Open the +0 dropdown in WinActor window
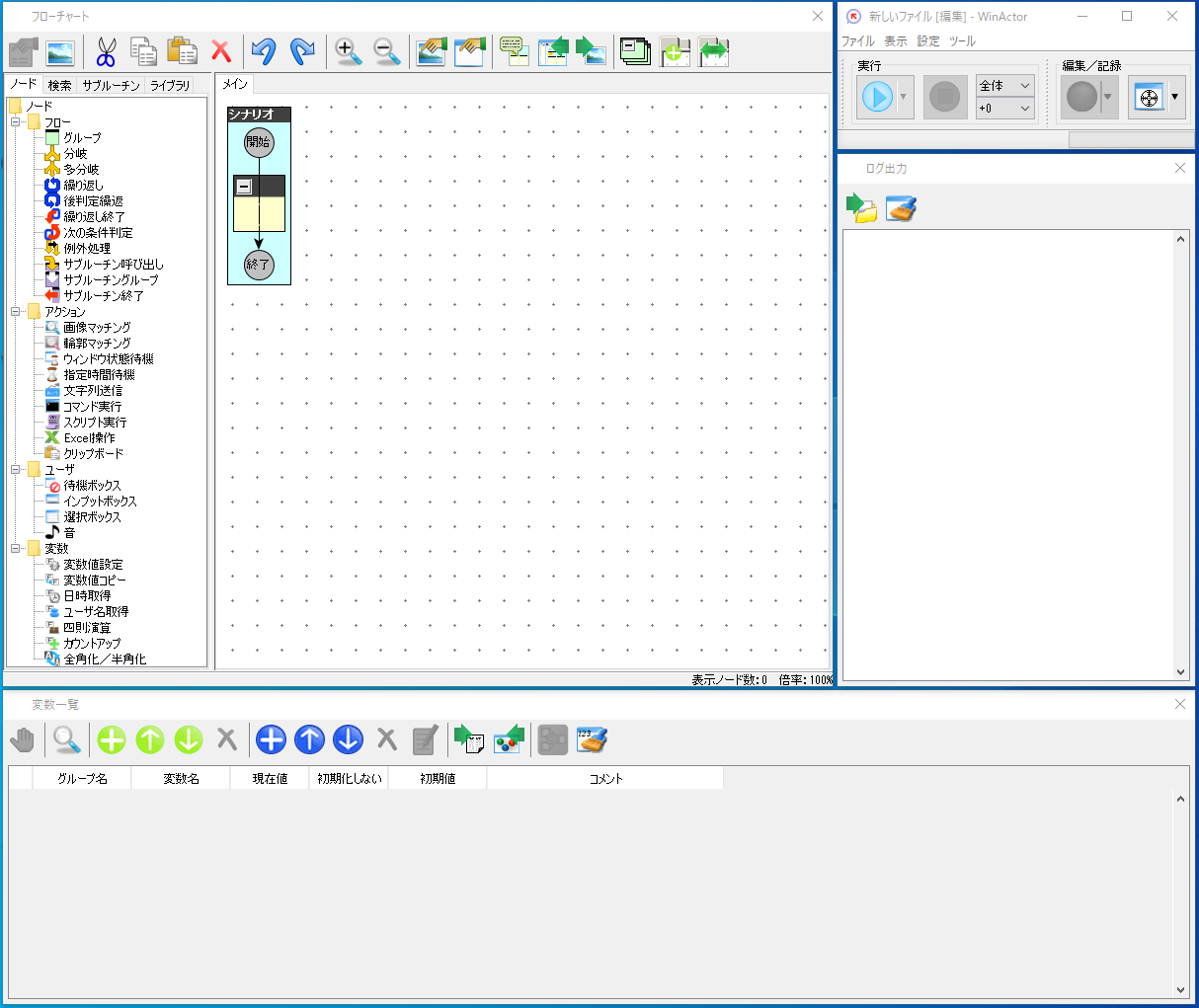Image resolution: width=1199 pixels, height=1008 pixels. (x=1005, y=109)
